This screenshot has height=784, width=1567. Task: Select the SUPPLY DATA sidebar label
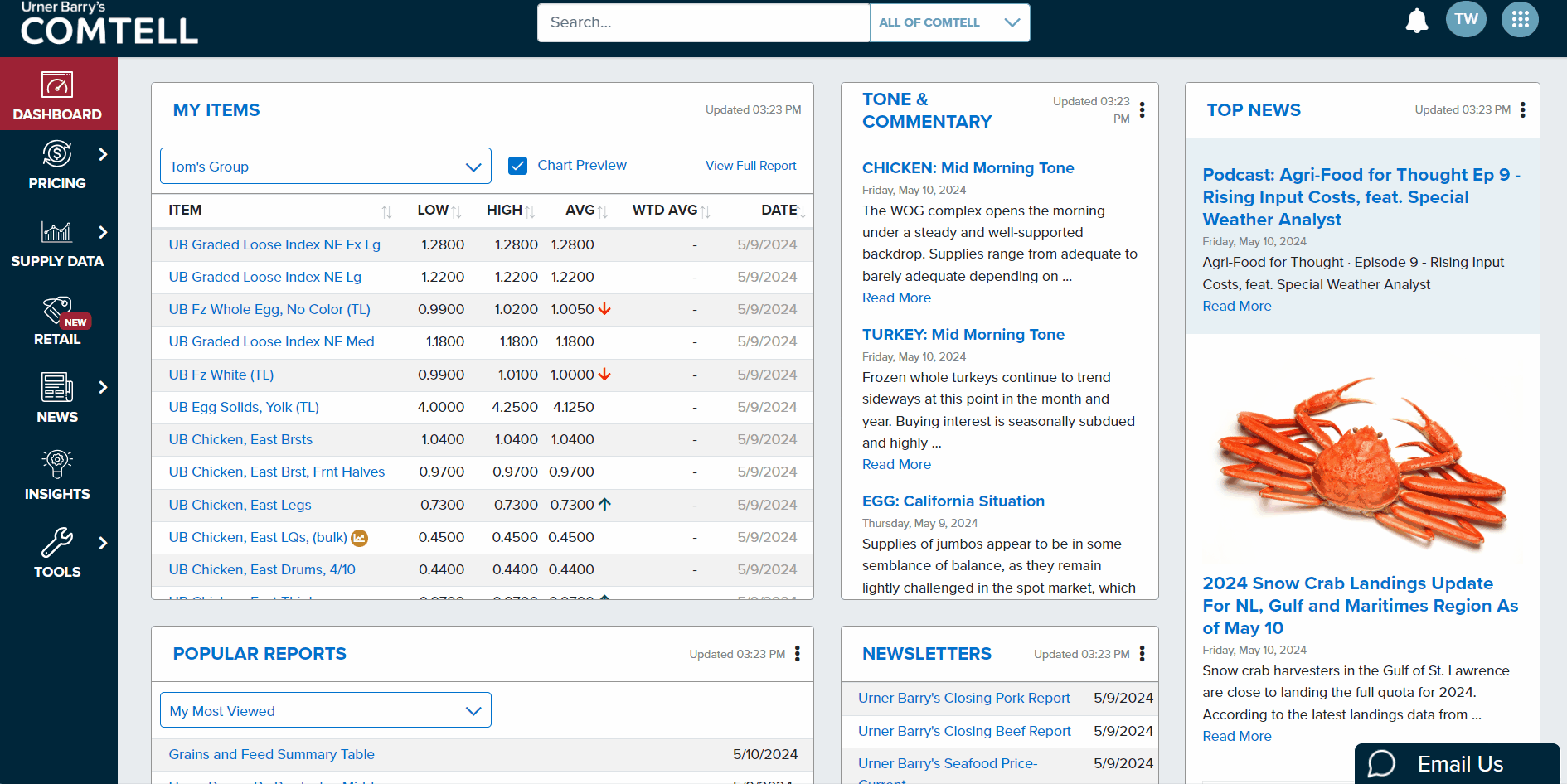point(57,261)
